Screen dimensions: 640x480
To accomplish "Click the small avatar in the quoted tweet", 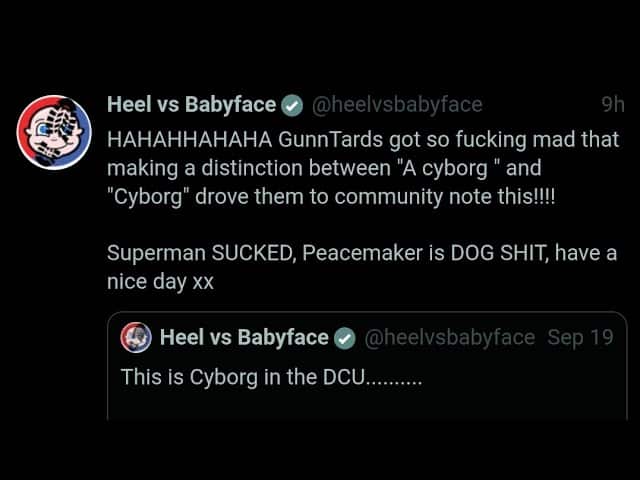I will pyautogui.click(x=136, y=338).
